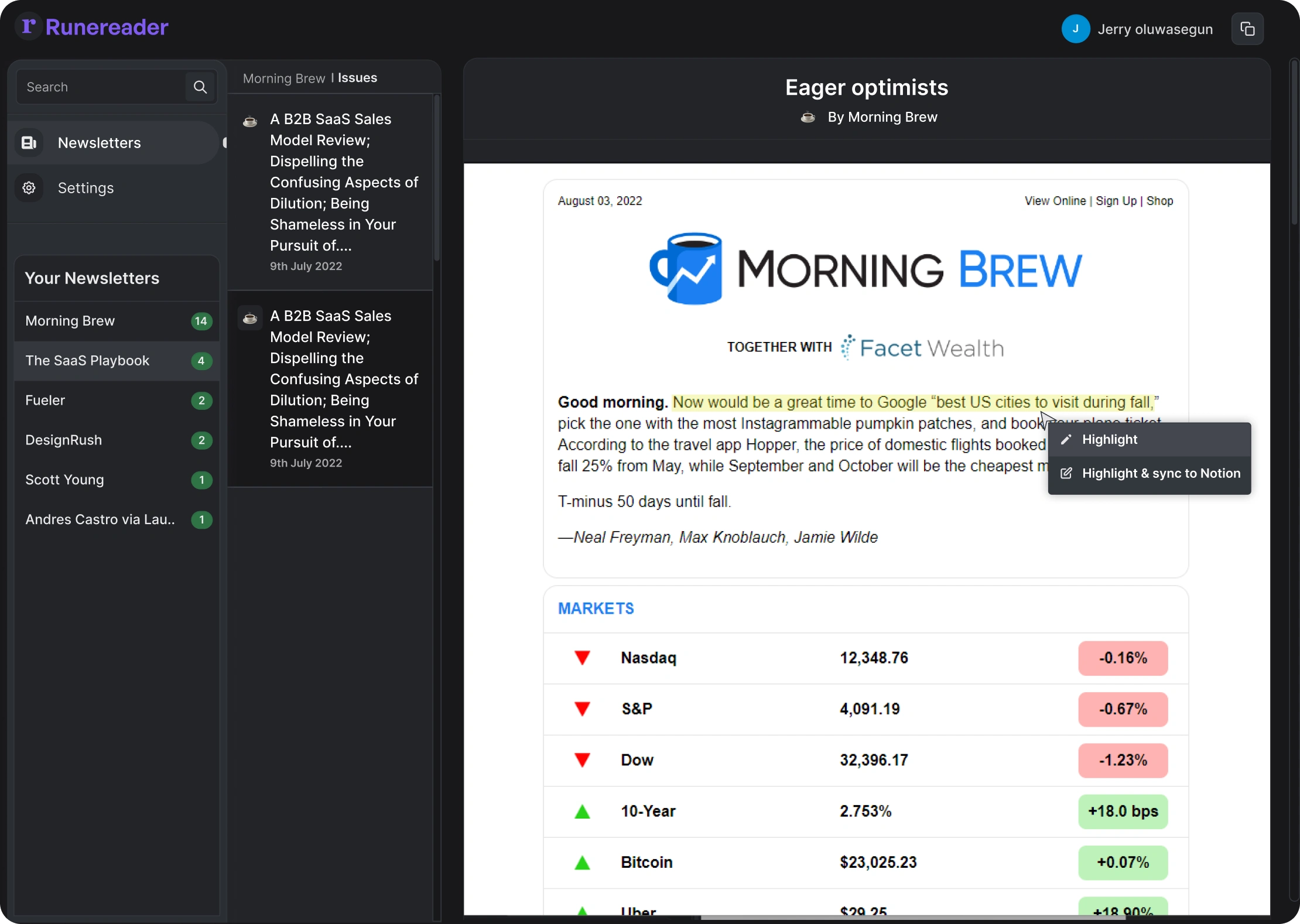Click the article horizontal scrollbar
Image resolution: width=1300 pixels, height=924 pixels.
point(914,917)
